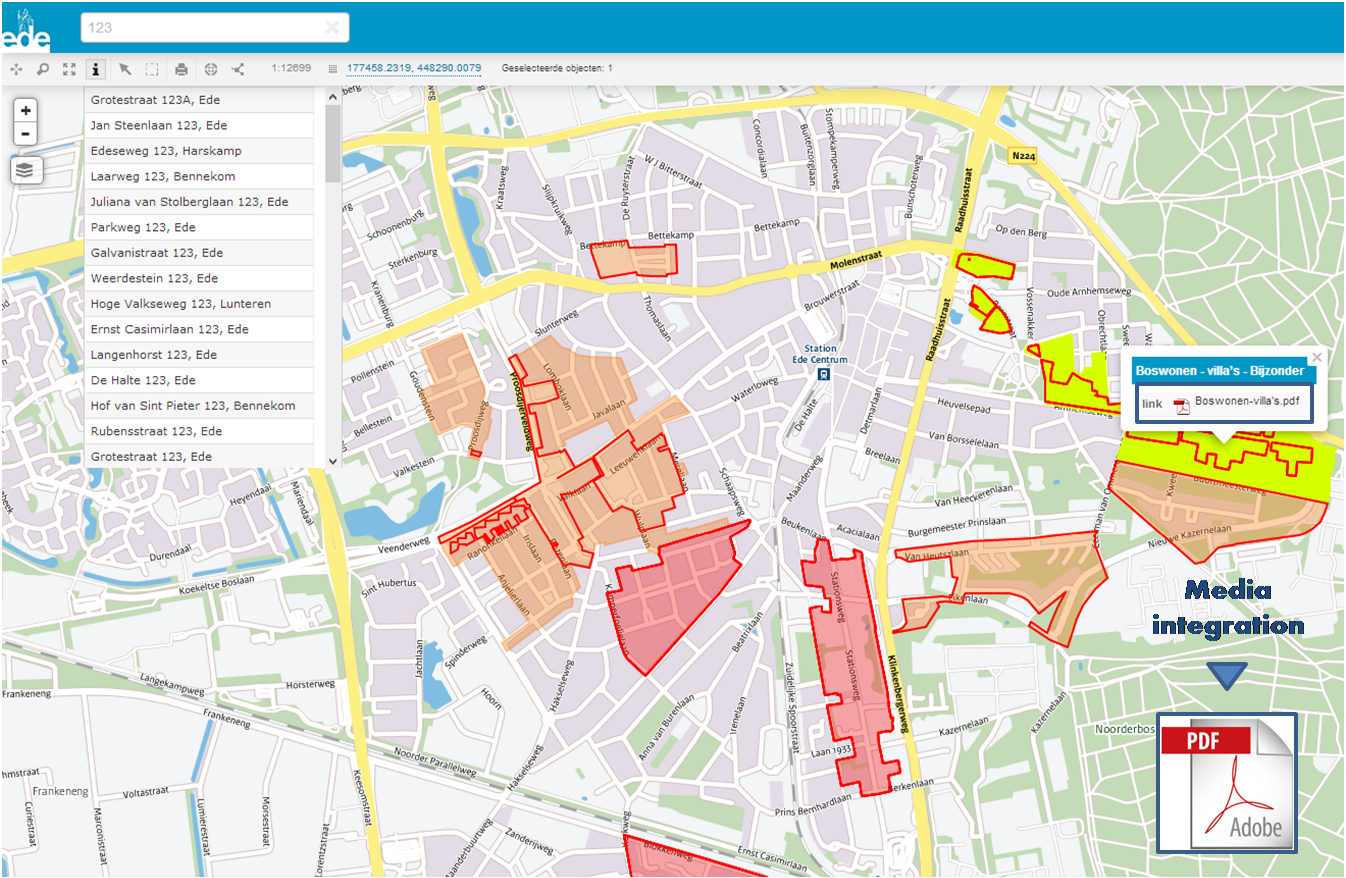Zoom out with the minus button
The height and width of the screenshot is (878, 1346).
[x=26, y=134]
